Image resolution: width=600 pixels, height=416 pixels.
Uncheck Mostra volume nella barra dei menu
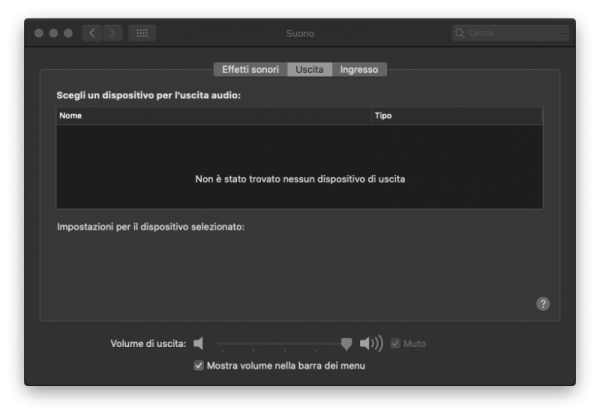(199, 365)
